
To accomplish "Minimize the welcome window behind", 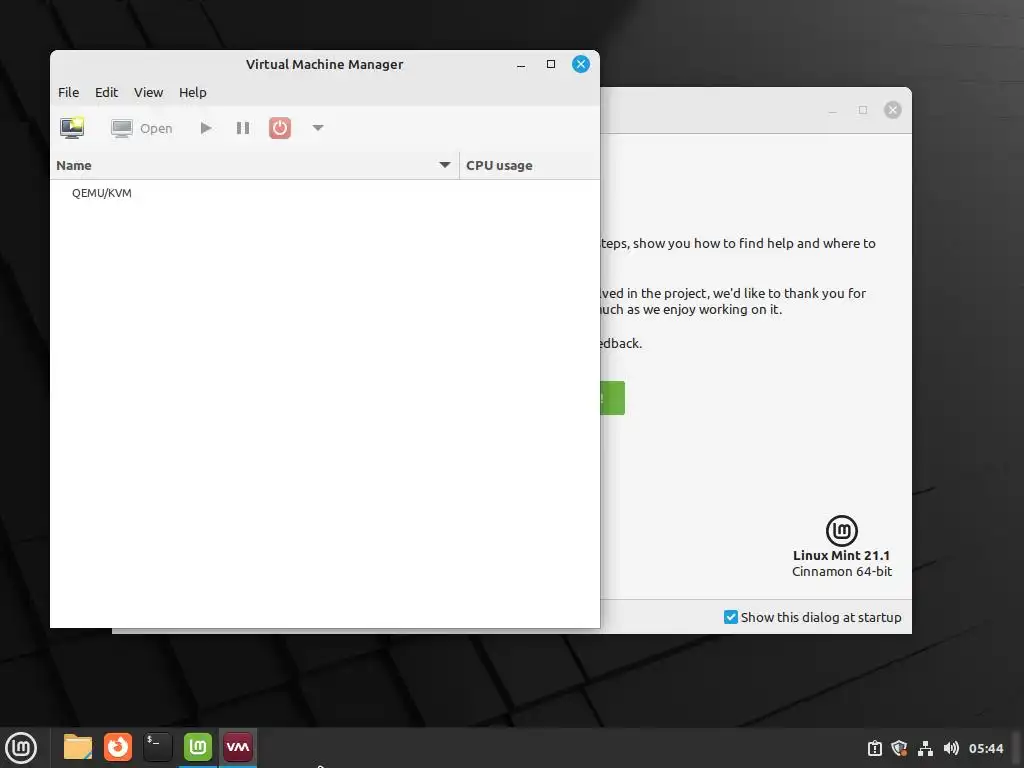I will point(833,110).
